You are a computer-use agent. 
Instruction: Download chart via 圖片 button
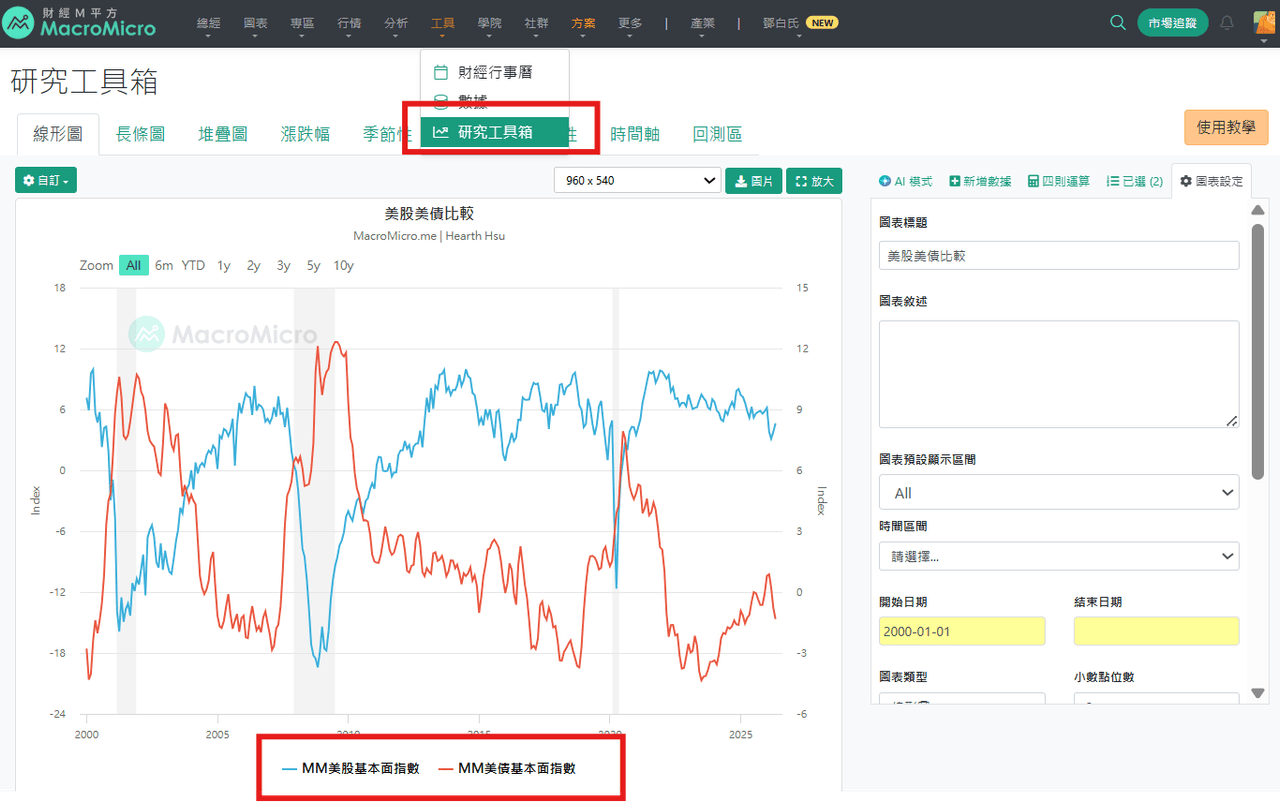coord(754,181)
